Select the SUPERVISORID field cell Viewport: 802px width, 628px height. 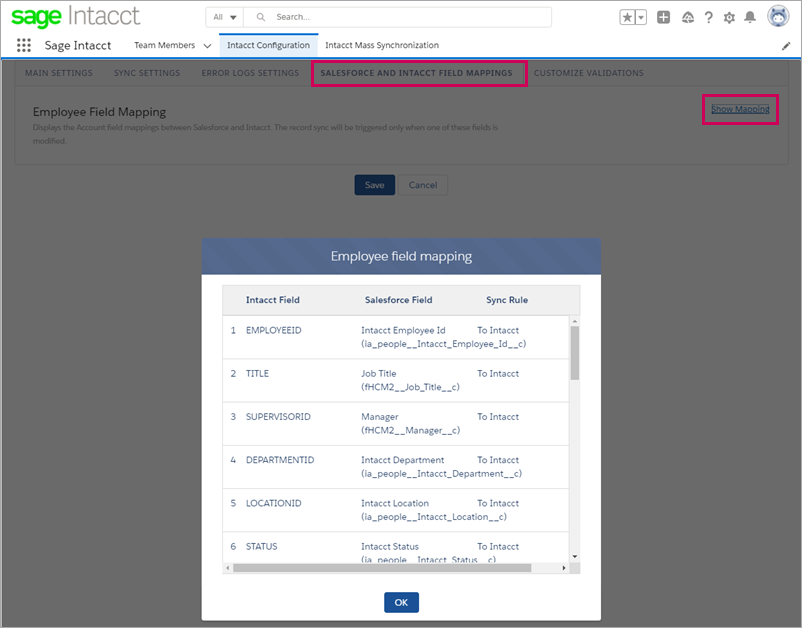pos(278,417)
